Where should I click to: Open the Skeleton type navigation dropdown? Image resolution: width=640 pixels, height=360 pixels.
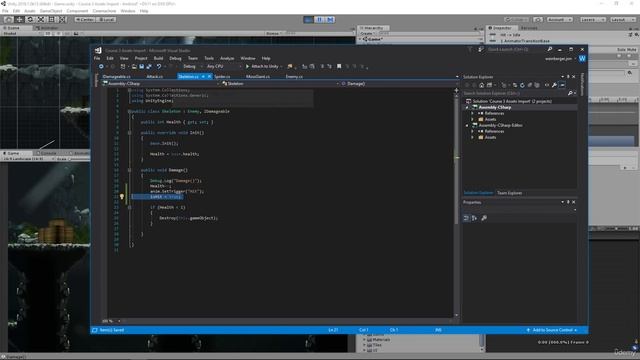tap(280, 83)
